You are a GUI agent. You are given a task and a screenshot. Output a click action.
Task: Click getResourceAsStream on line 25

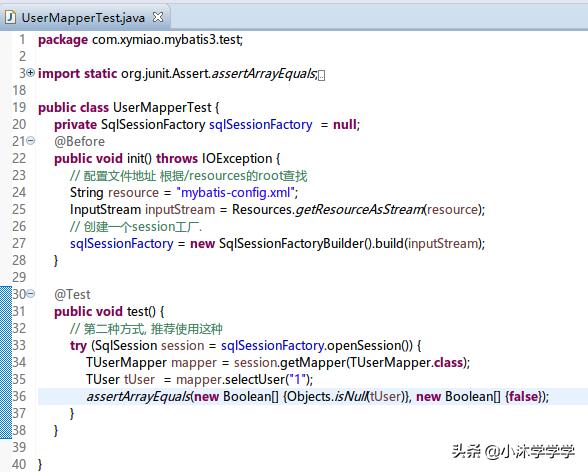360,210
